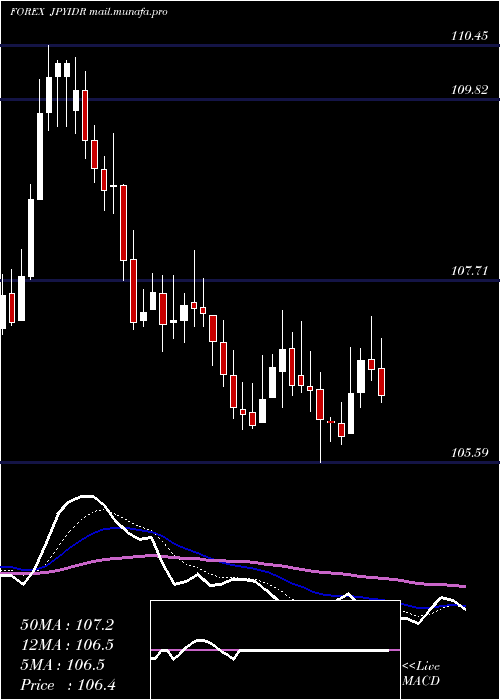This screenshot has height=700, width=500.
Task: Click the 5MA : 106.5 reading
Action: pyautogui.click(x=62, y=665)
